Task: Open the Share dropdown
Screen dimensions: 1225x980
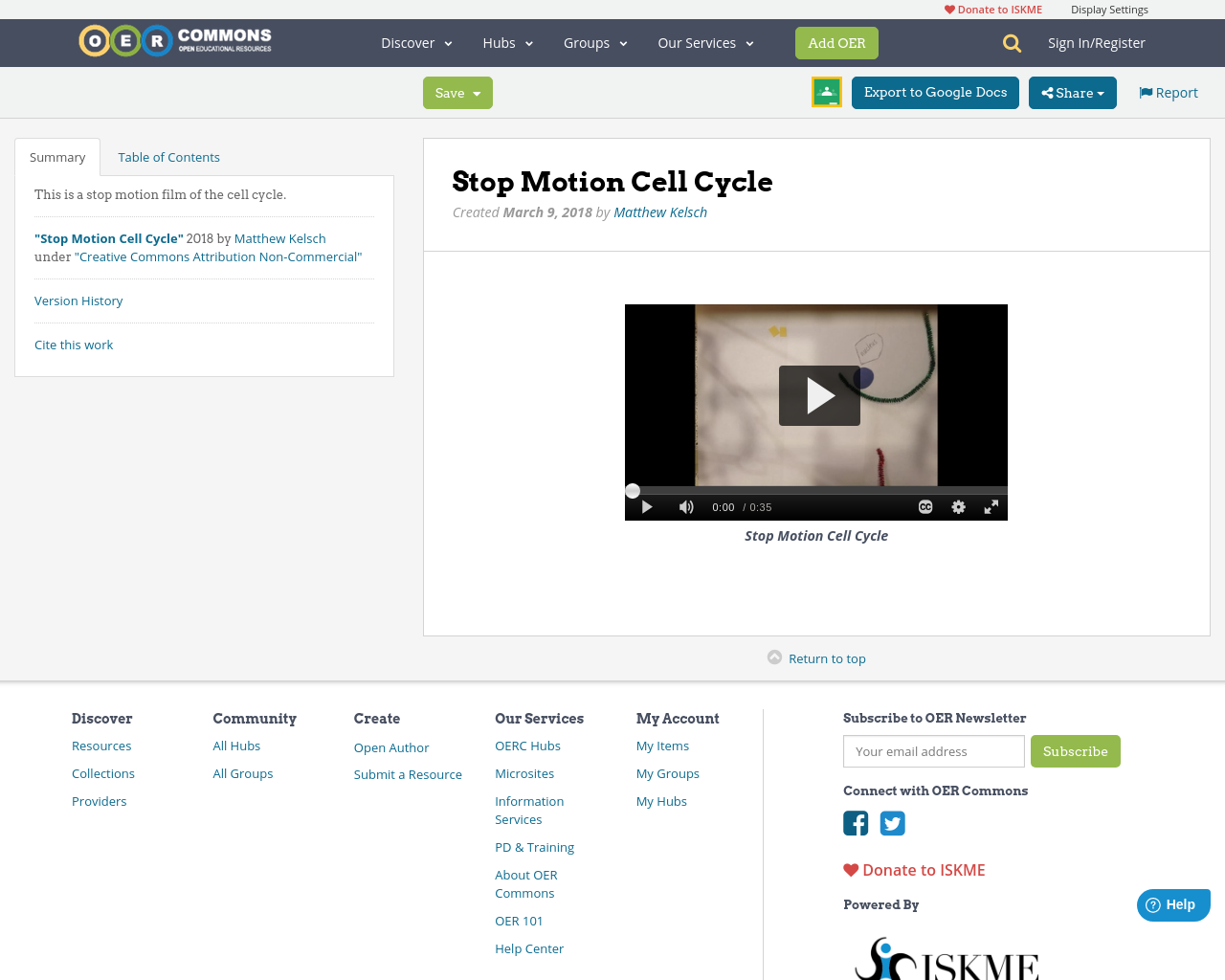Action: pyautogui.click(x=1072, y=92)
